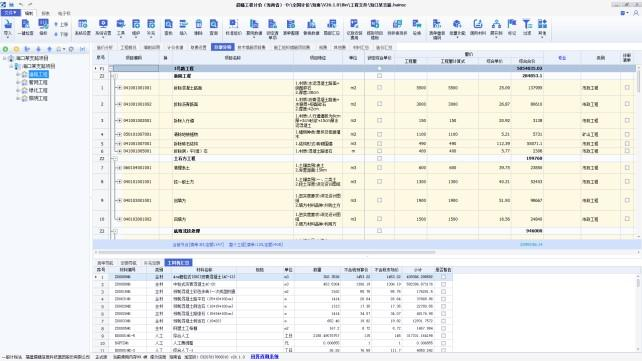Click the 专业 column header
This screenshot has width=642, height=361.
pyautogui.click(x=562, y=58)
